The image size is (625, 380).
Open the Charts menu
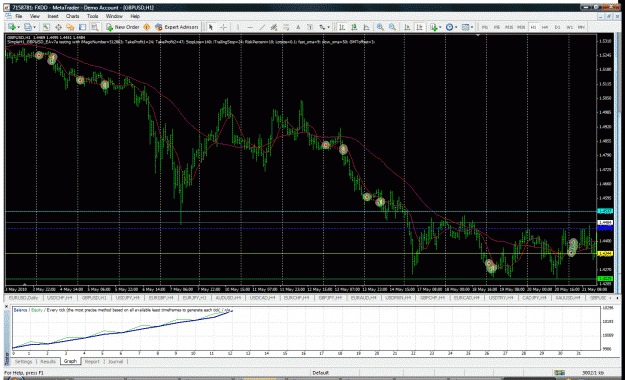[x=73, y=16]
